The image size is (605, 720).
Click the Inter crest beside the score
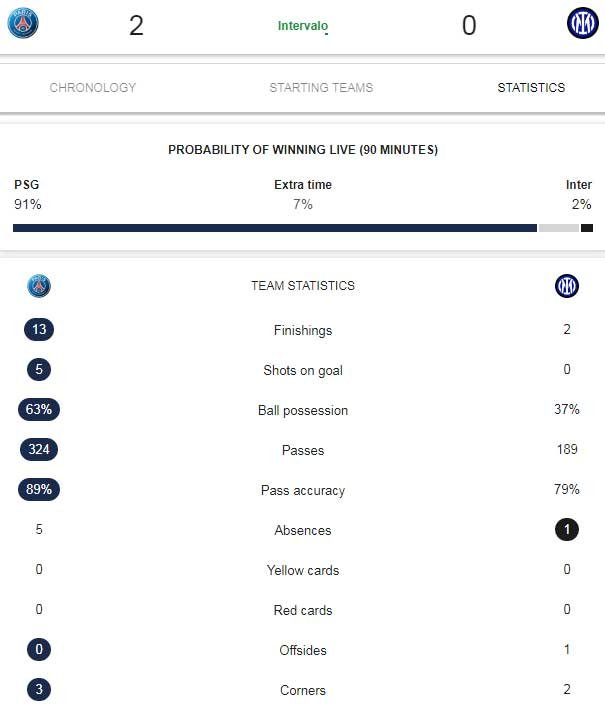(x=583, y=23)
